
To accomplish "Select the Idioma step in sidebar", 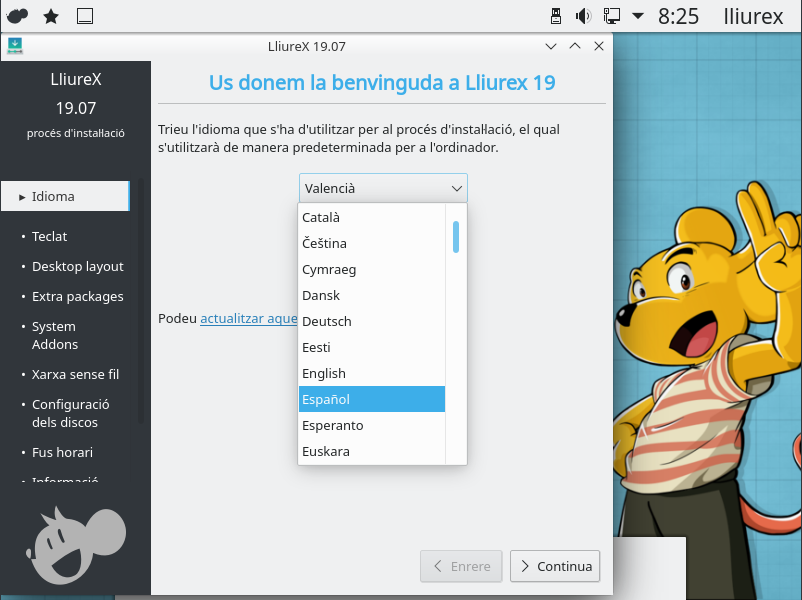I will (65, 197).
